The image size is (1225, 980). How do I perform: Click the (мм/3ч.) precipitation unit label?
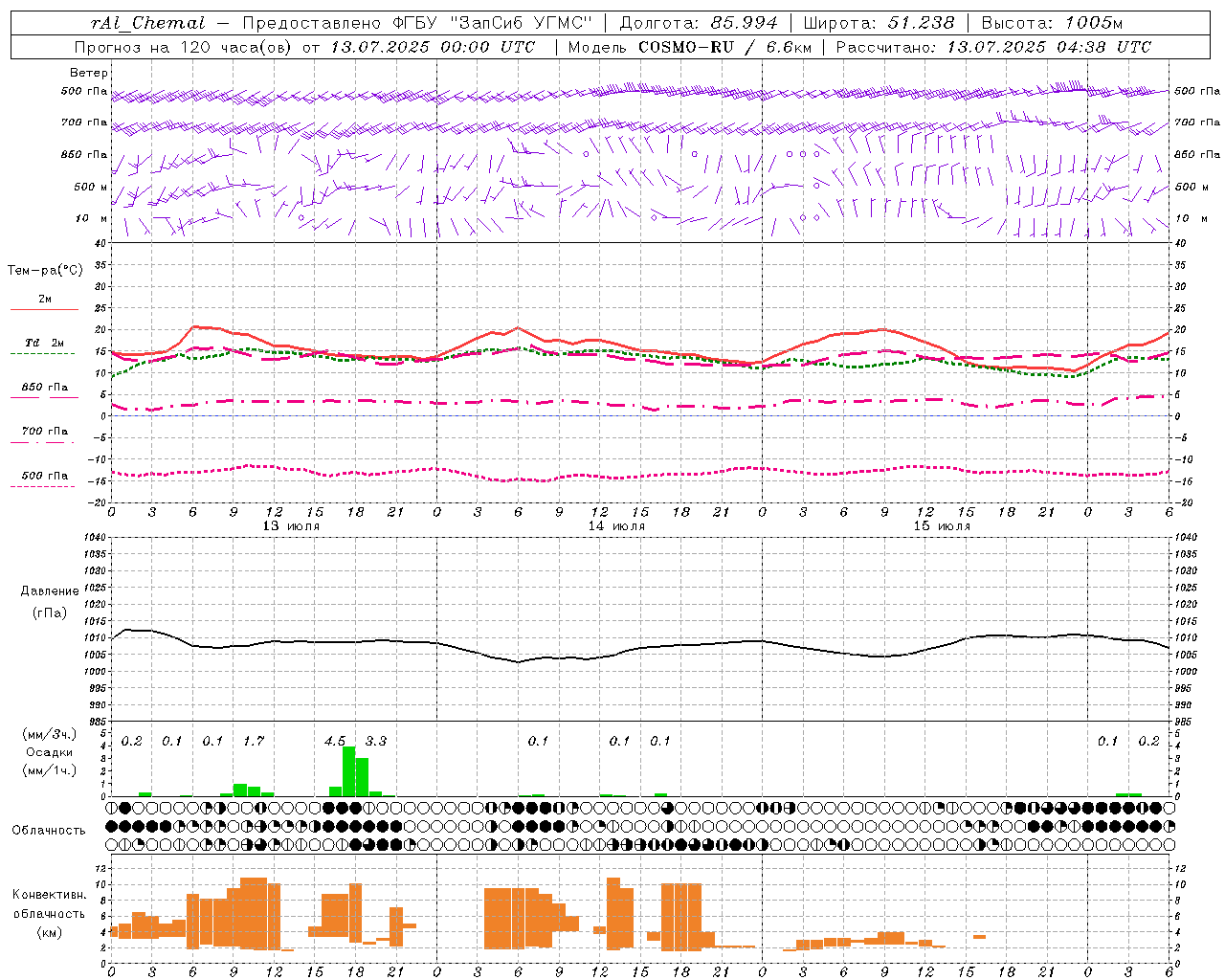(x=50, y=734)
